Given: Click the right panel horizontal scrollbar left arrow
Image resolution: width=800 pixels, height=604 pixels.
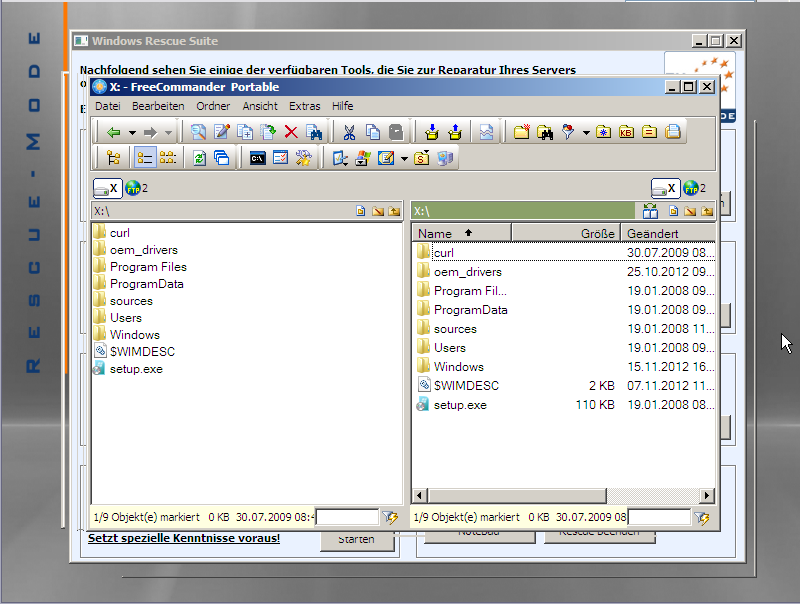Looking at the screenshot, I should [420, 495].
